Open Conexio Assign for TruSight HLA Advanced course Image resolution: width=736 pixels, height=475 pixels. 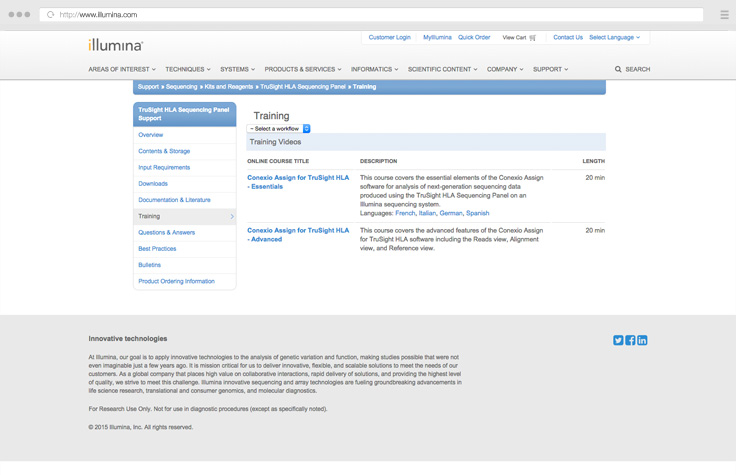coord(298,235)
